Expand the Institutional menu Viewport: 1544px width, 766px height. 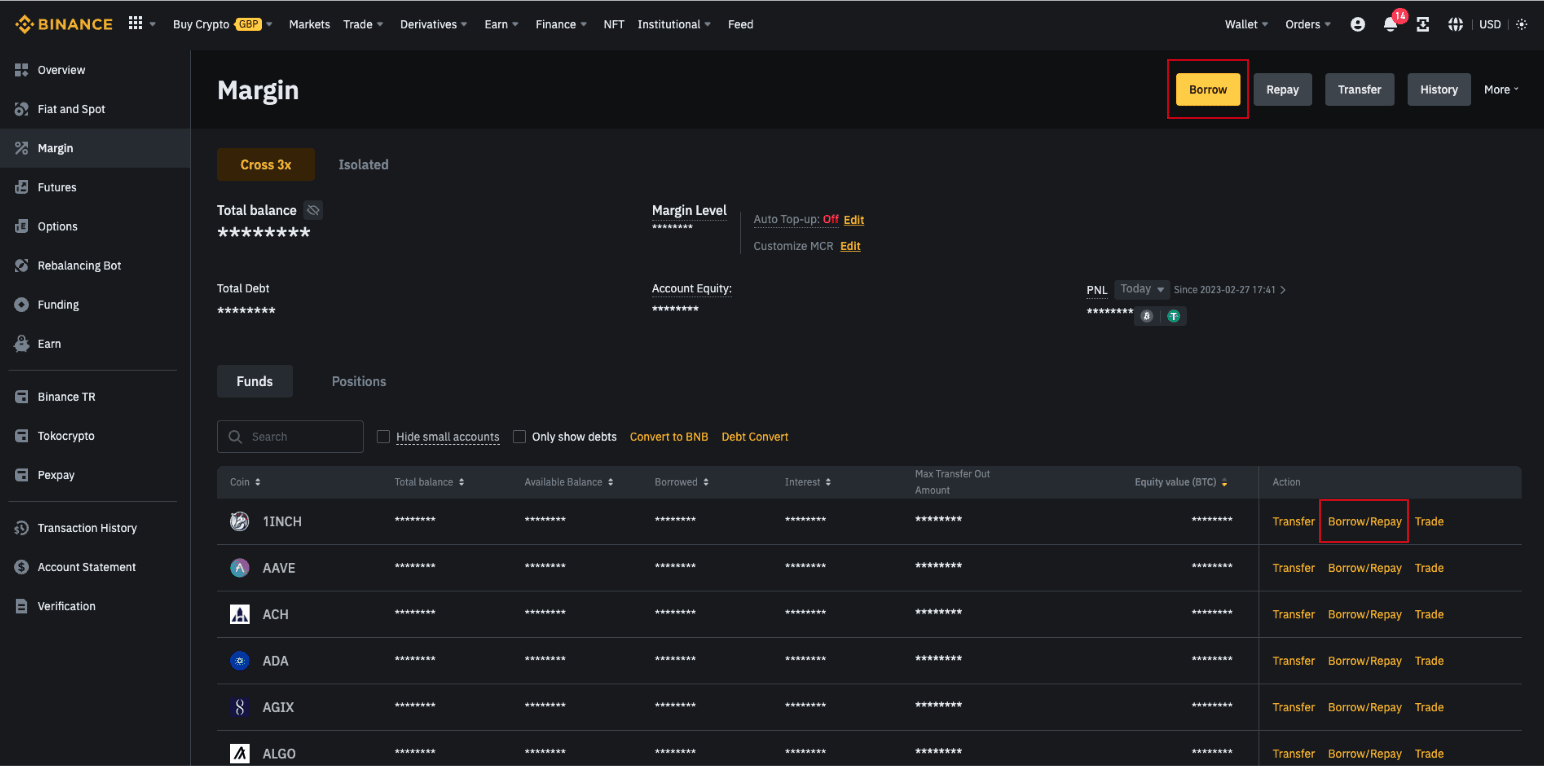point(674,24)
